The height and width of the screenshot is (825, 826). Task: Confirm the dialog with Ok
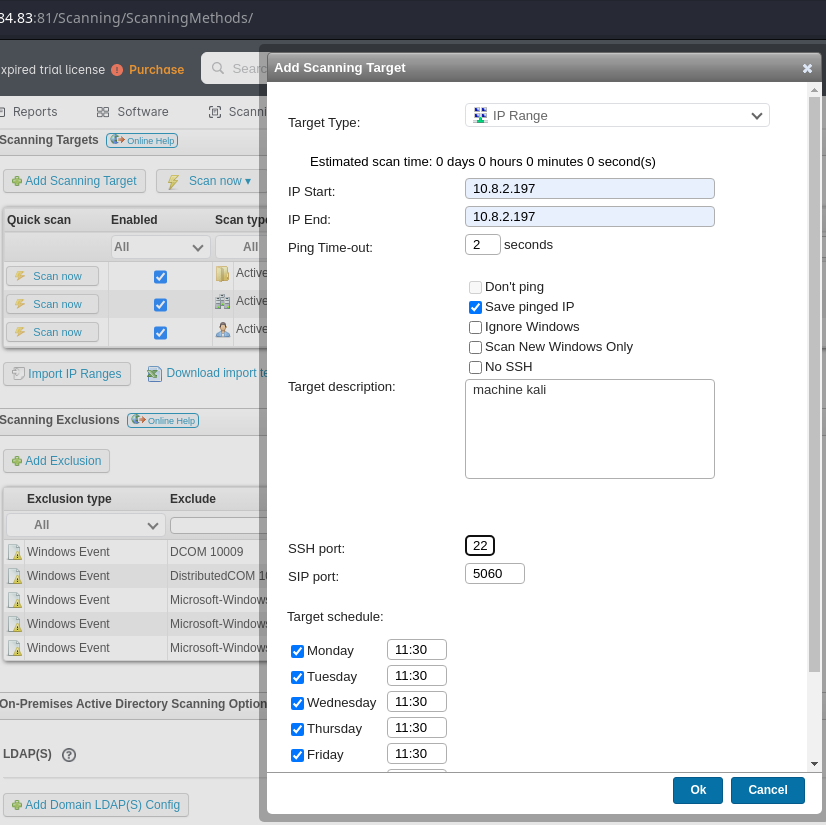pos(697,790)
